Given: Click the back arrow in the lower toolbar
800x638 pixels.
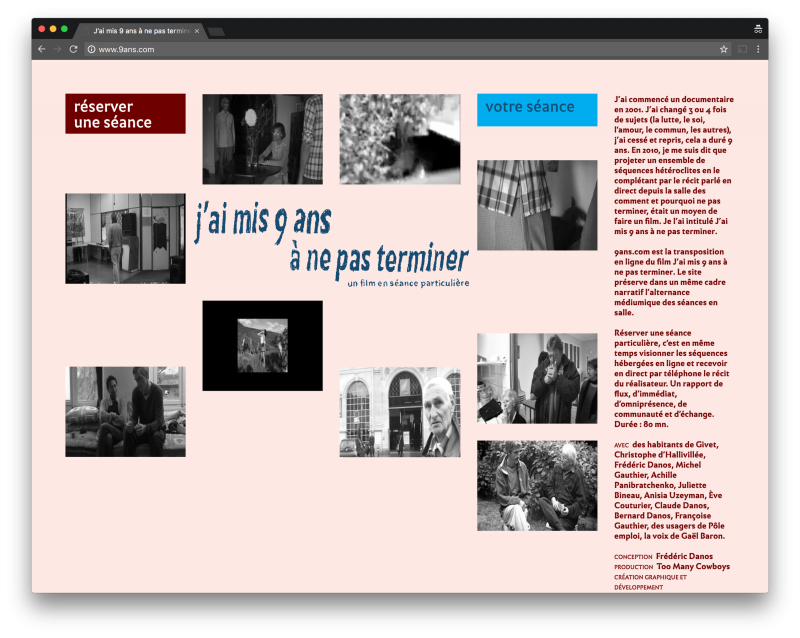Looking at the screenshot, I should (41, 48).
